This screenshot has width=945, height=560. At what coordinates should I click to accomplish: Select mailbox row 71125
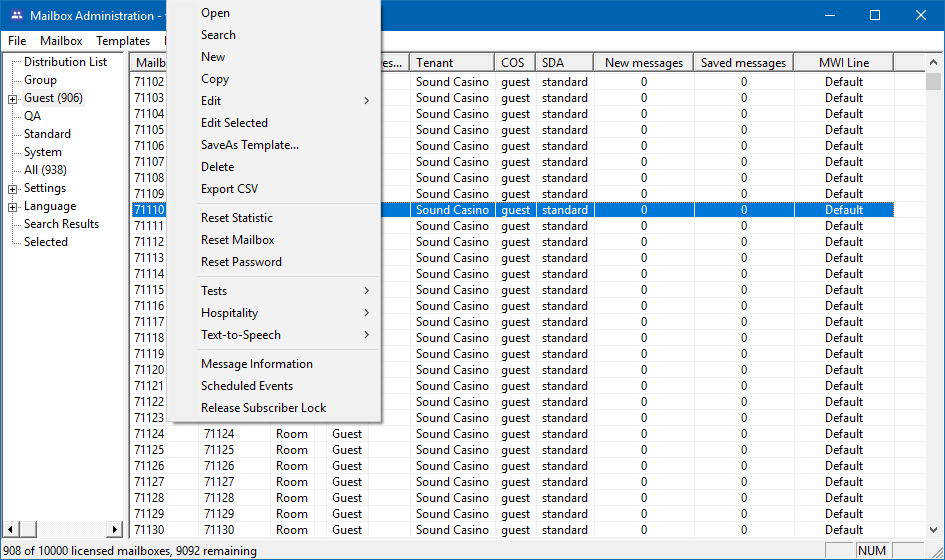click(149, 450)
